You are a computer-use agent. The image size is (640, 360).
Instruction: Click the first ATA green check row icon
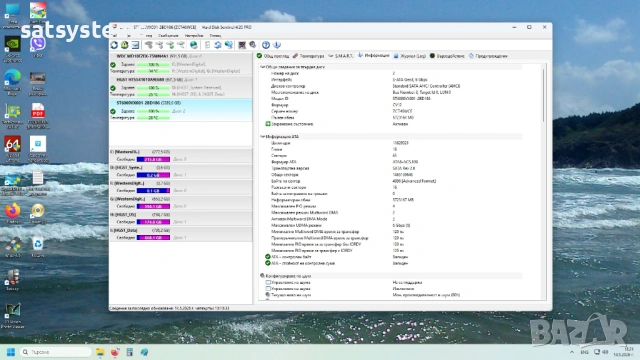(268, 257)
